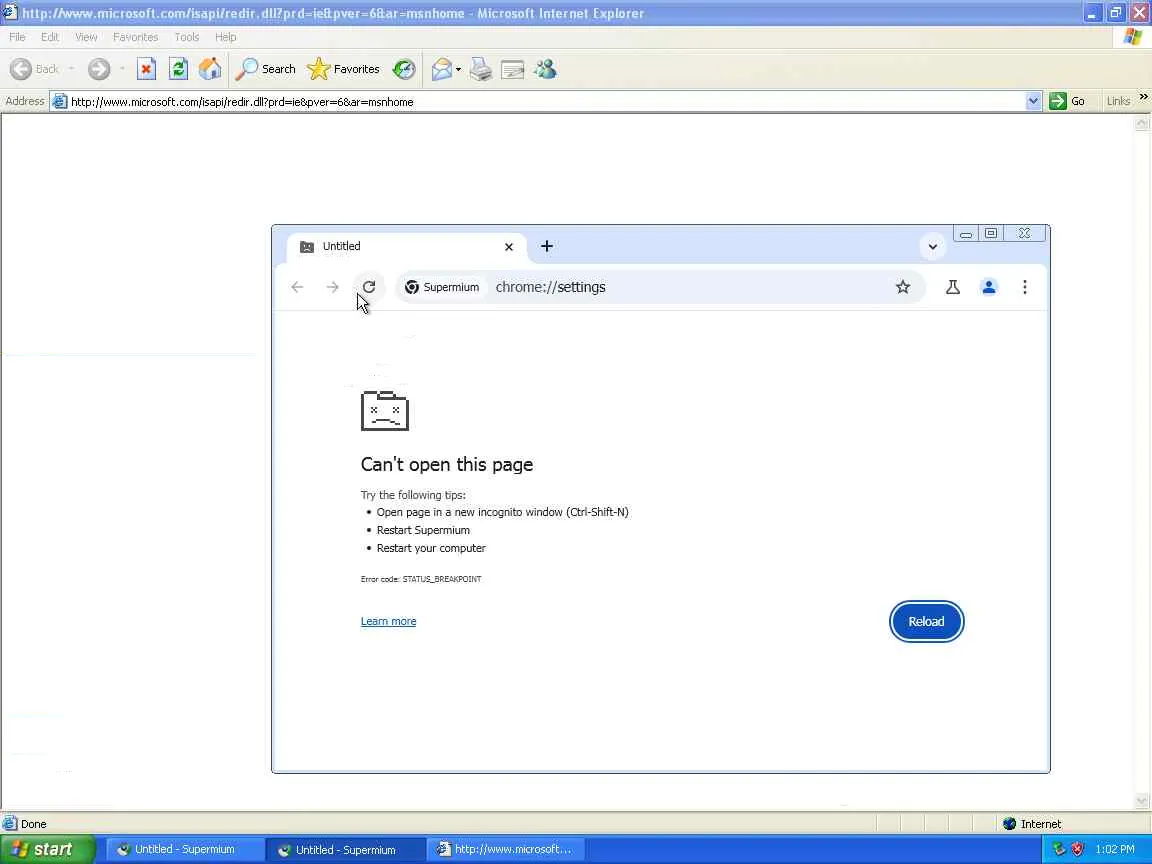Reload page with Supermium toolbar icon

(x=369, y=287)
